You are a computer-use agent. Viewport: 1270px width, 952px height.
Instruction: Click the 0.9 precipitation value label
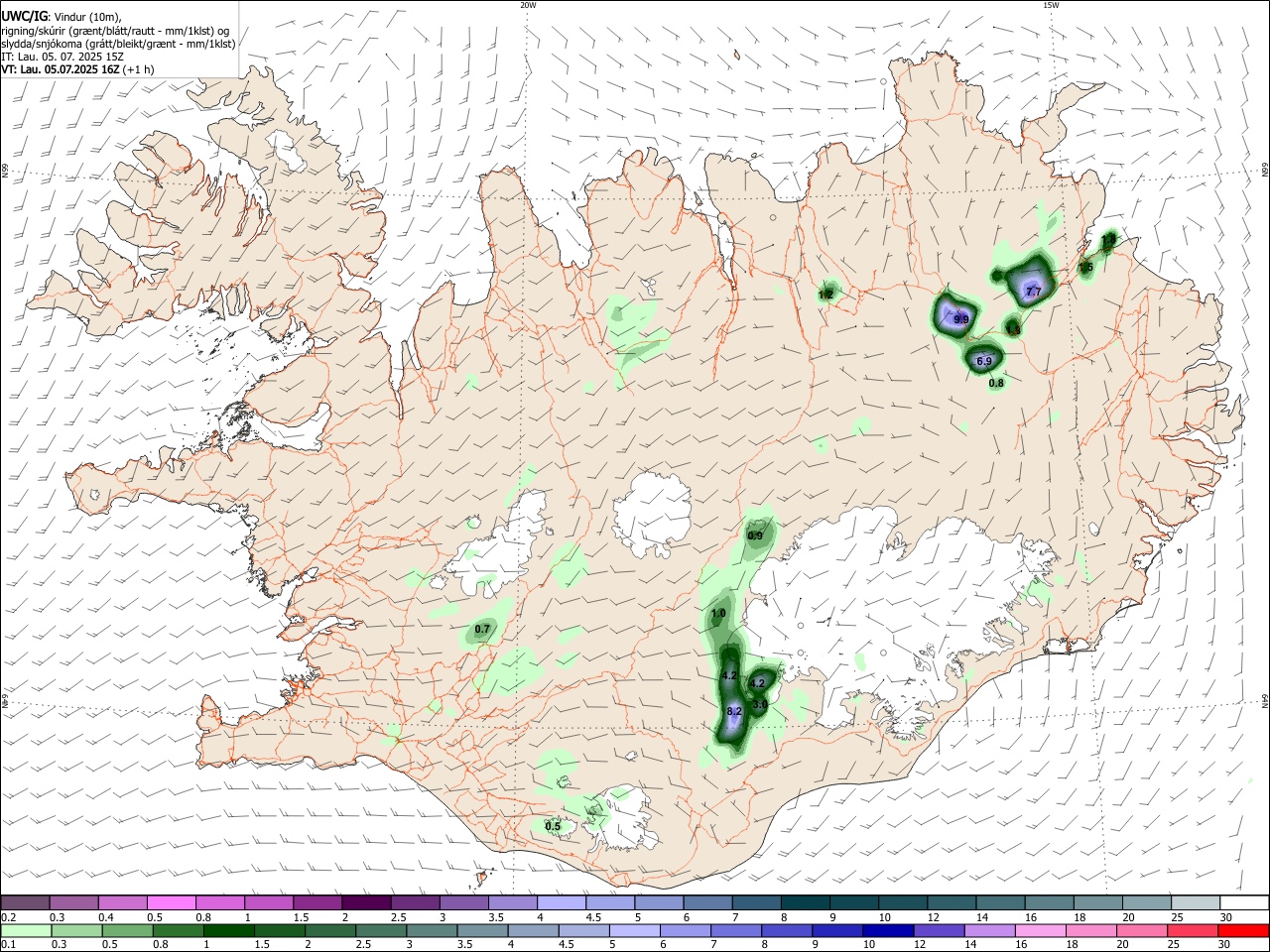[755, 535]
